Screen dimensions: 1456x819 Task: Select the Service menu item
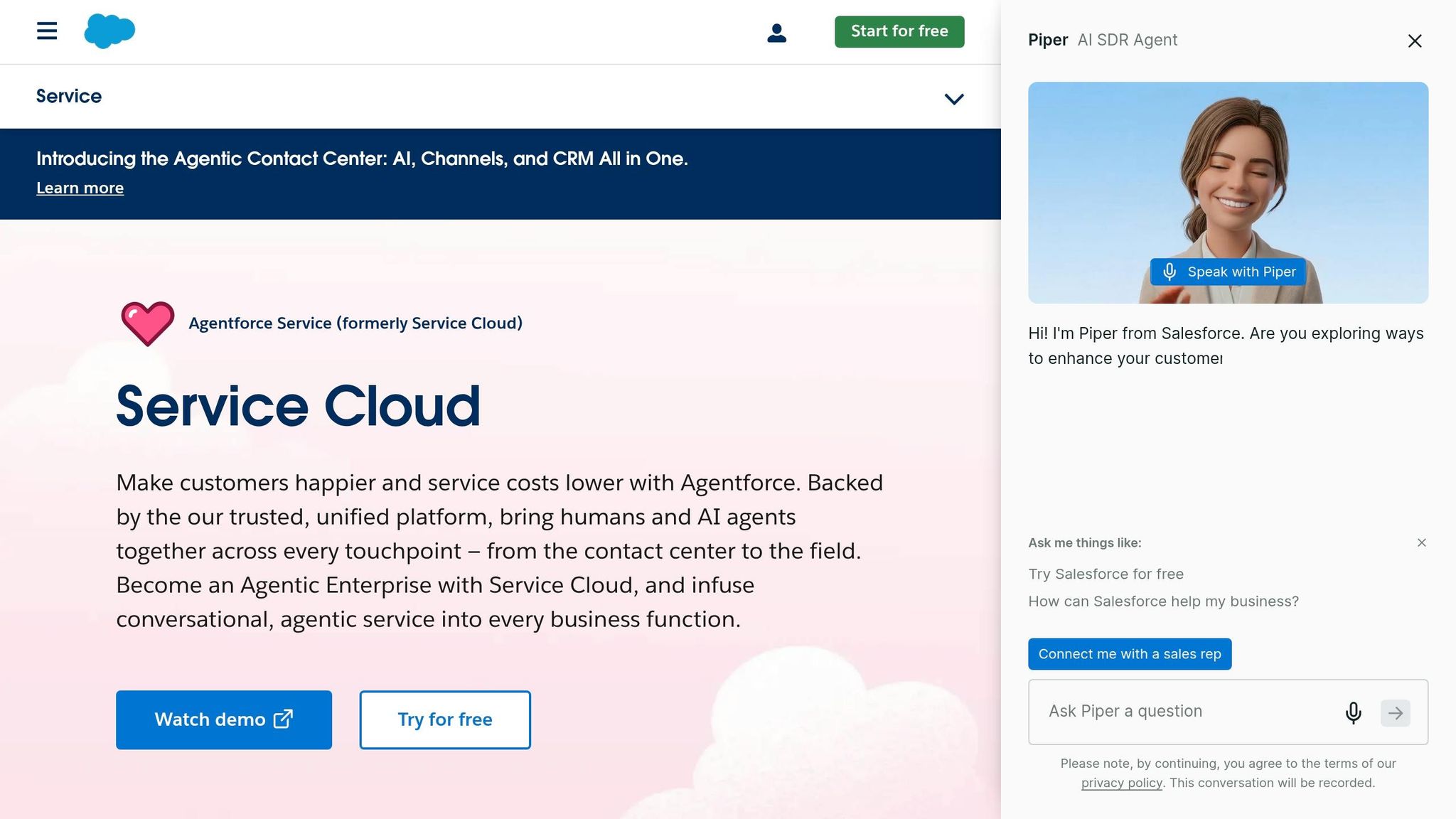[69, 96]
